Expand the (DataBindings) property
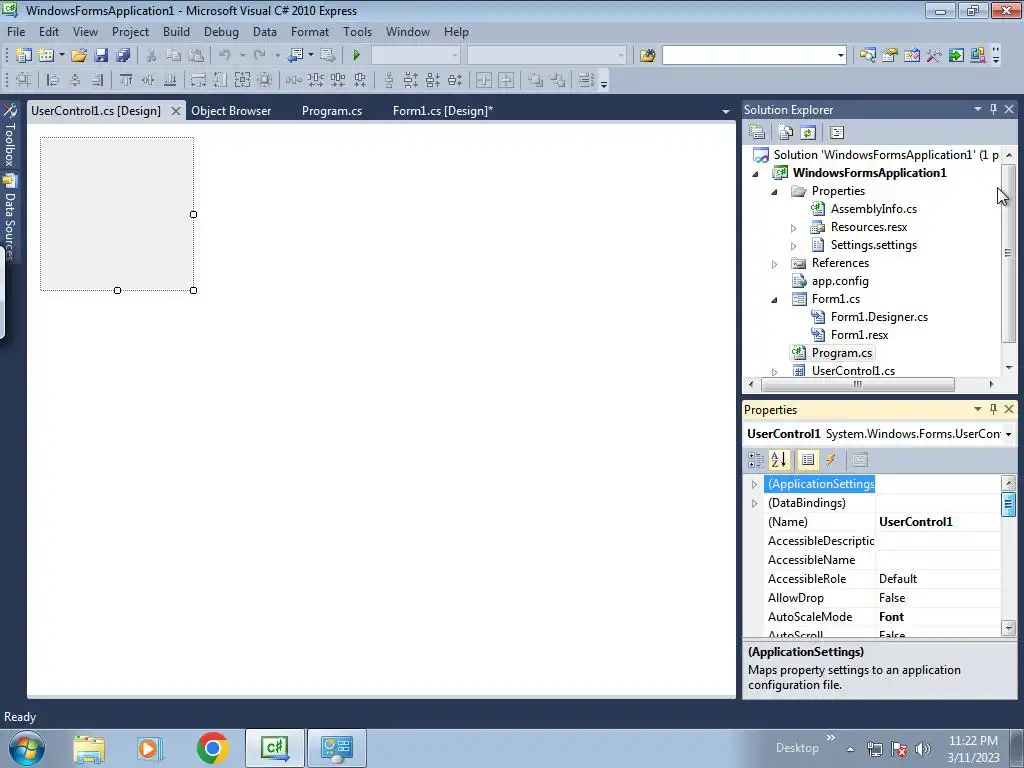1024x768 pixels. click(754, 504)
